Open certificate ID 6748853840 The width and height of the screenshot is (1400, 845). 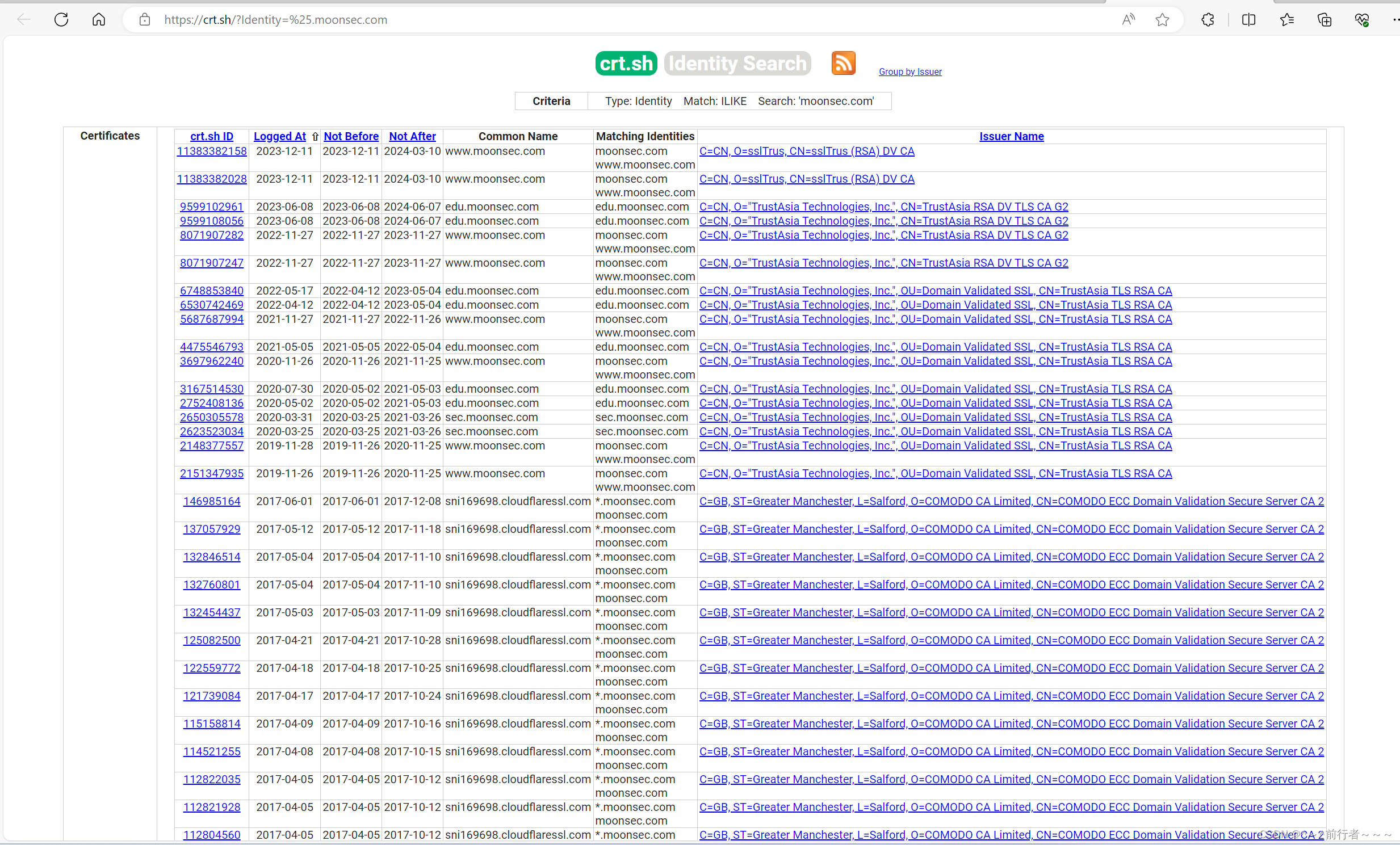pyautogui.click(x=212, y=291)
